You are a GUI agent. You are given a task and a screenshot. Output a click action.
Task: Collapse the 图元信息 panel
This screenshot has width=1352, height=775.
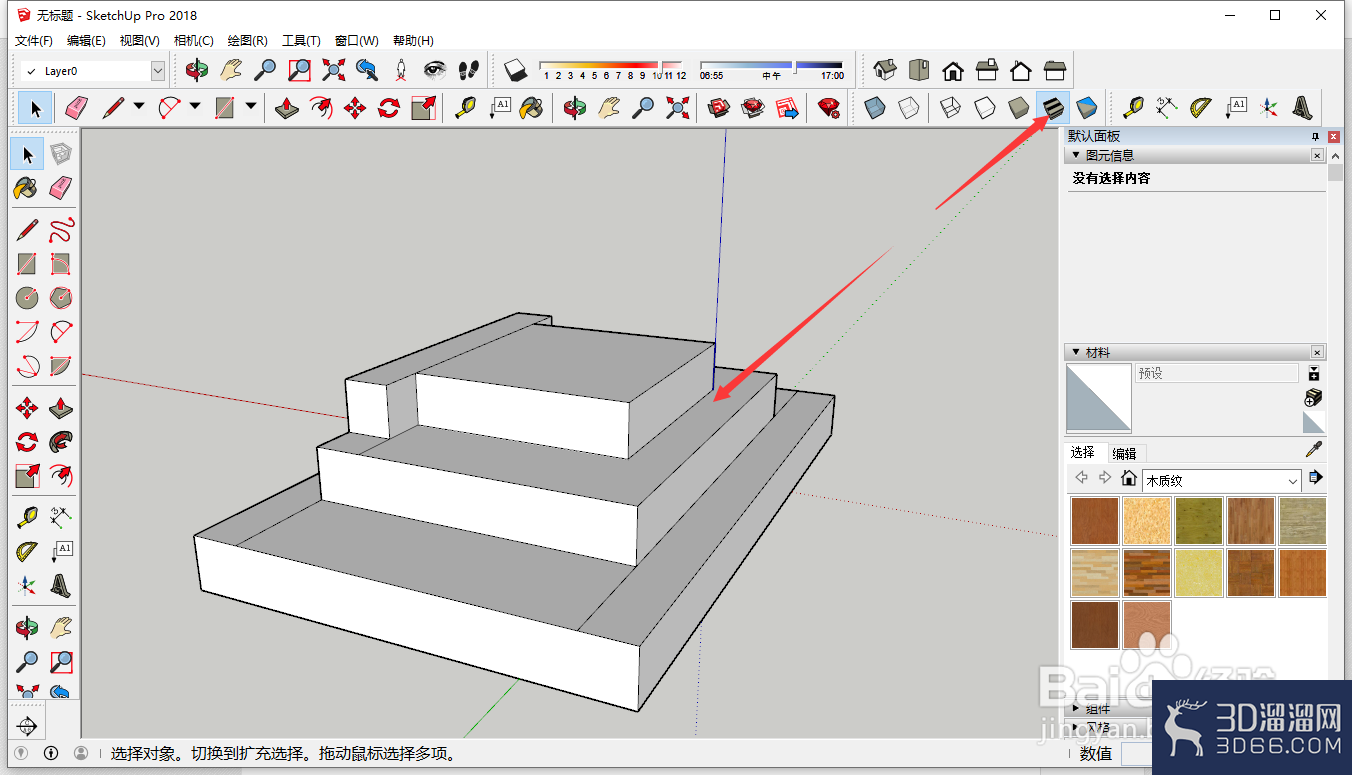point(1076,155)
